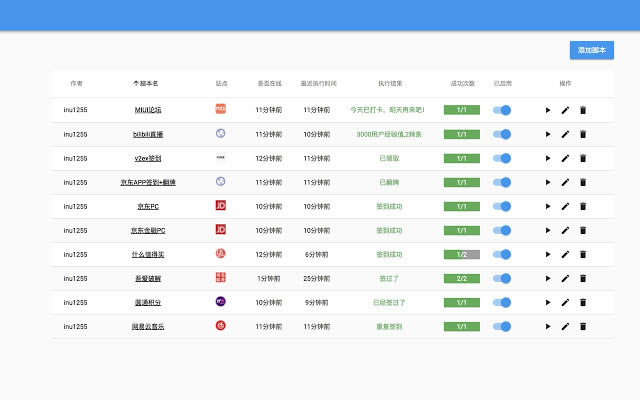Run the 京东APP签到+翻牌 script
This screenshot has height=400, width=640.
pos(548,182)
